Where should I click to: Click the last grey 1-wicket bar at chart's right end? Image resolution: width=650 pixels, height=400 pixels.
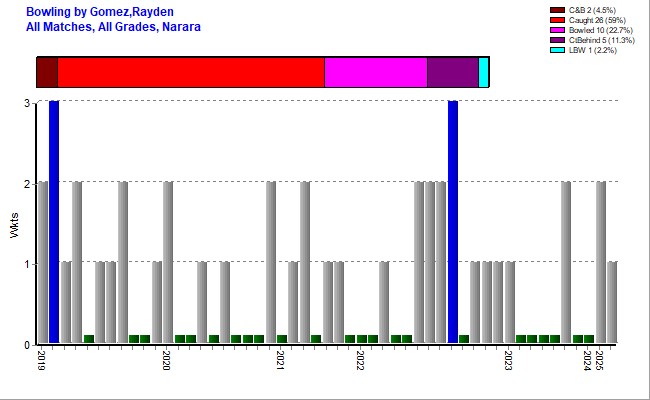612,302
